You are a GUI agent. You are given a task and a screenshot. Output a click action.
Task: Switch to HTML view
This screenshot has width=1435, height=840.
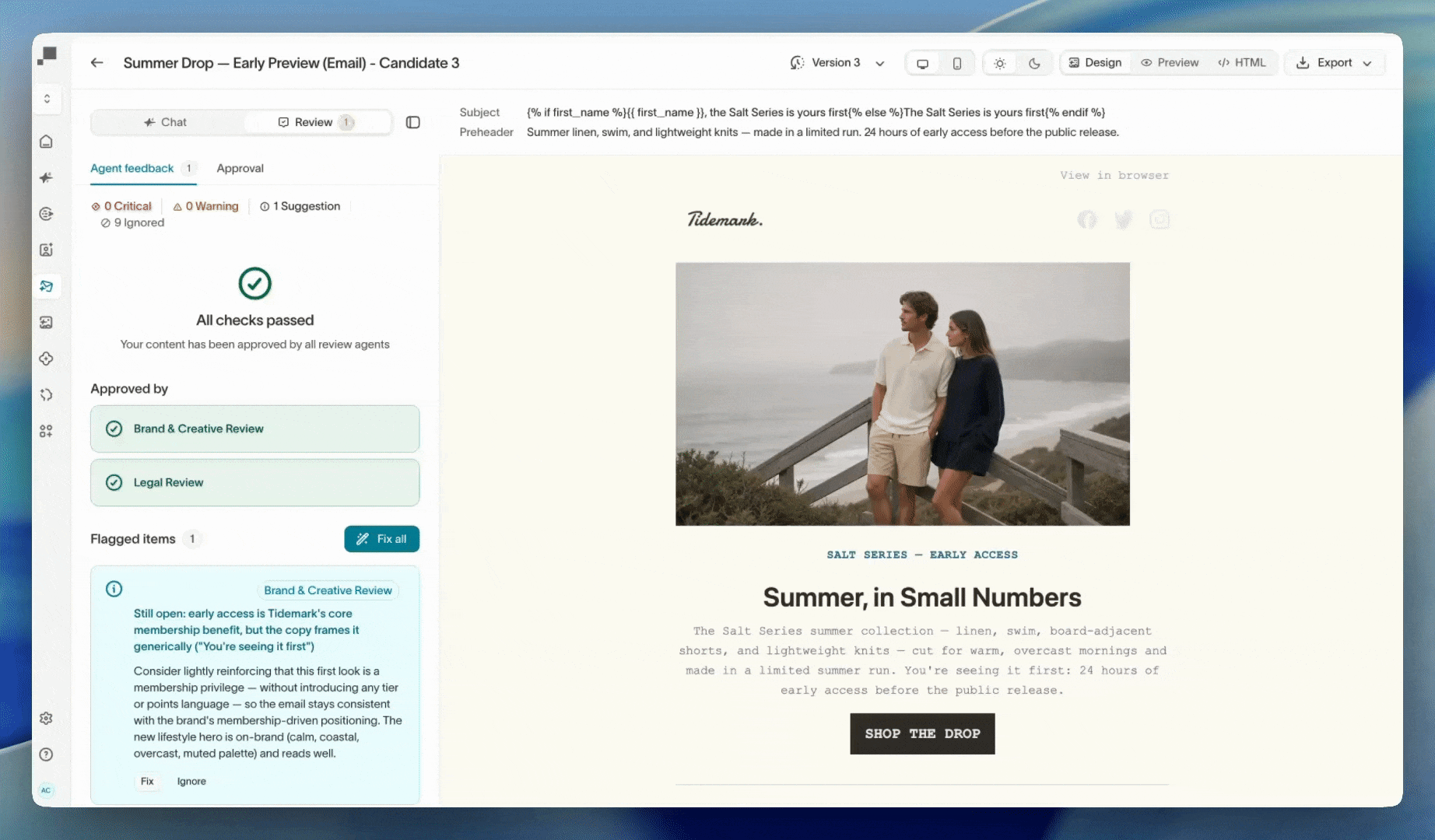[x=1242, y=63]
